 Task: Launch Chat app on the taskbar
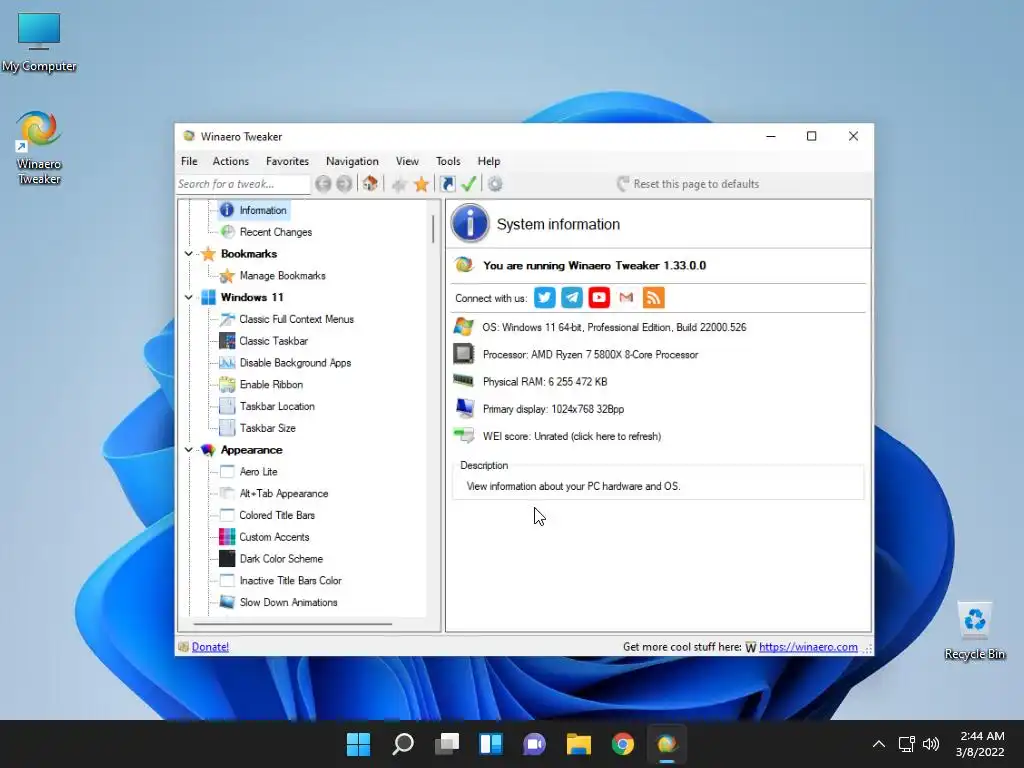[534, 744]
